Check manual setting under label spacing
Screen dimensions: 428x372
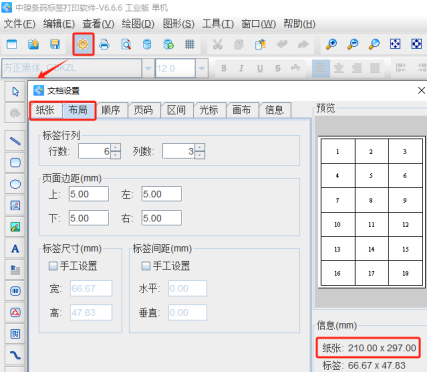click(x=145, y=266)
